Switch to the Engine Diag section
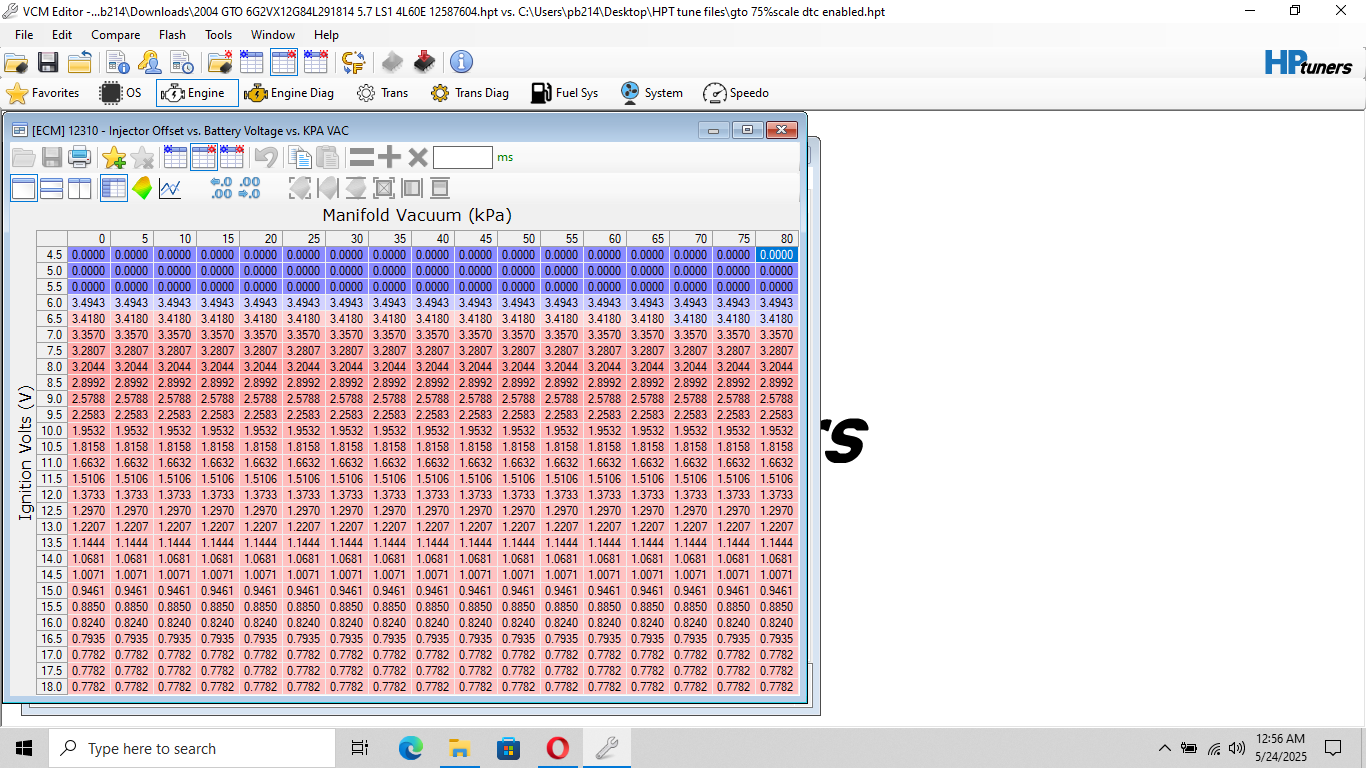1366x768 pixels. [x=289, y=93]
